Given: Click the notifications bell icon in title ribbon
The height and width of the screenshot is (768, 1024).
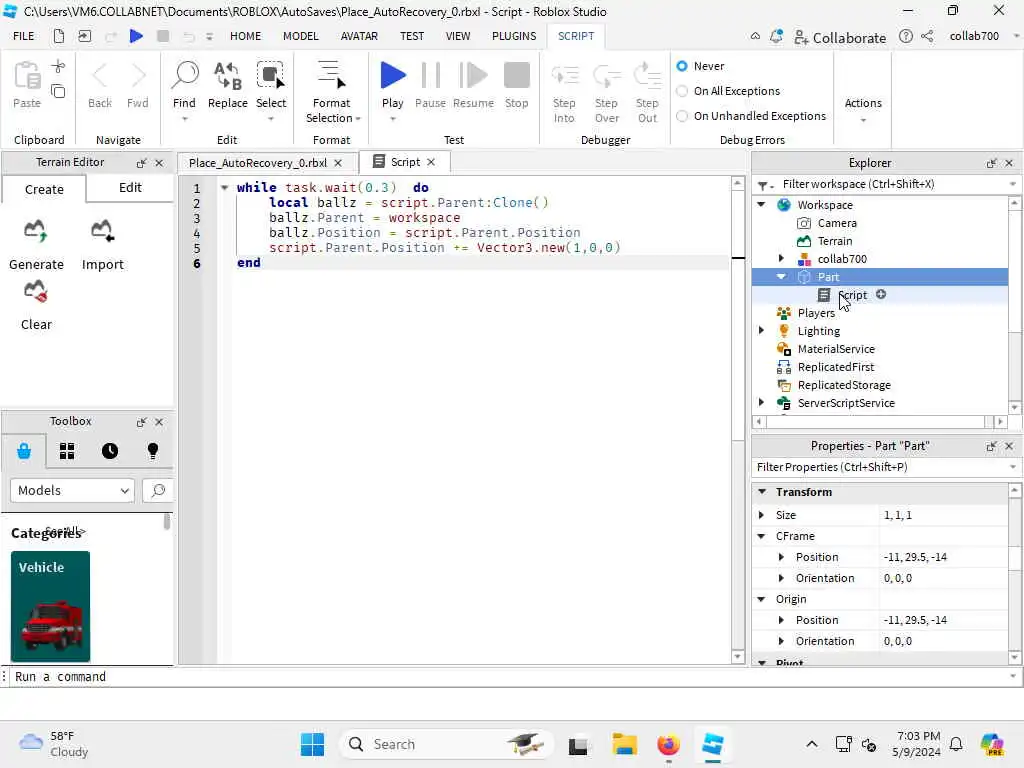Looking at the screenshot, I should pyautogui.click(x=776, y=37).
